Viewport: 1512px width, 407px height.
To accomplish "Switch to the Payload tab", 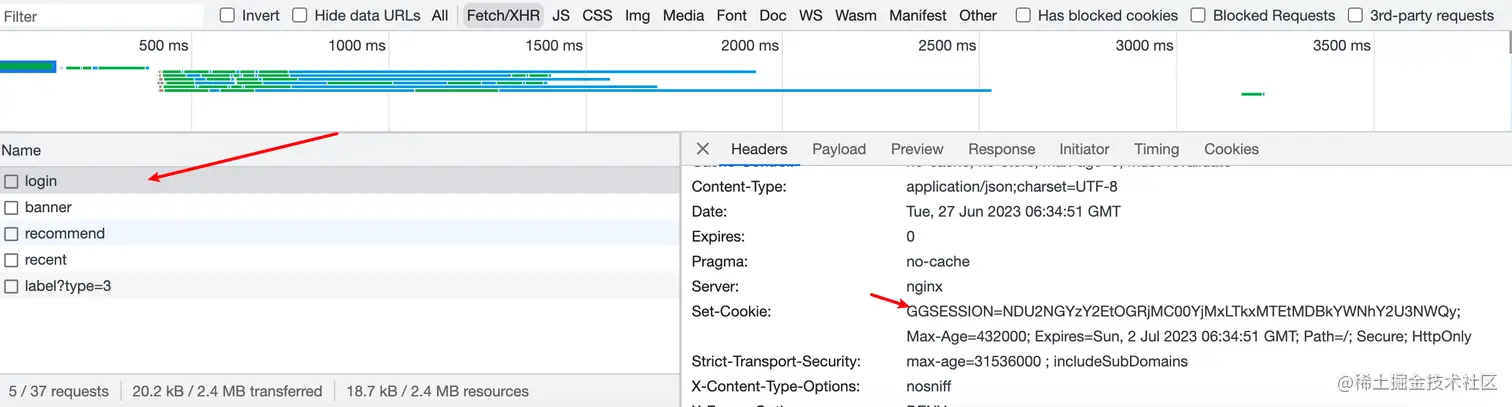I will click(x=838, y=149).
